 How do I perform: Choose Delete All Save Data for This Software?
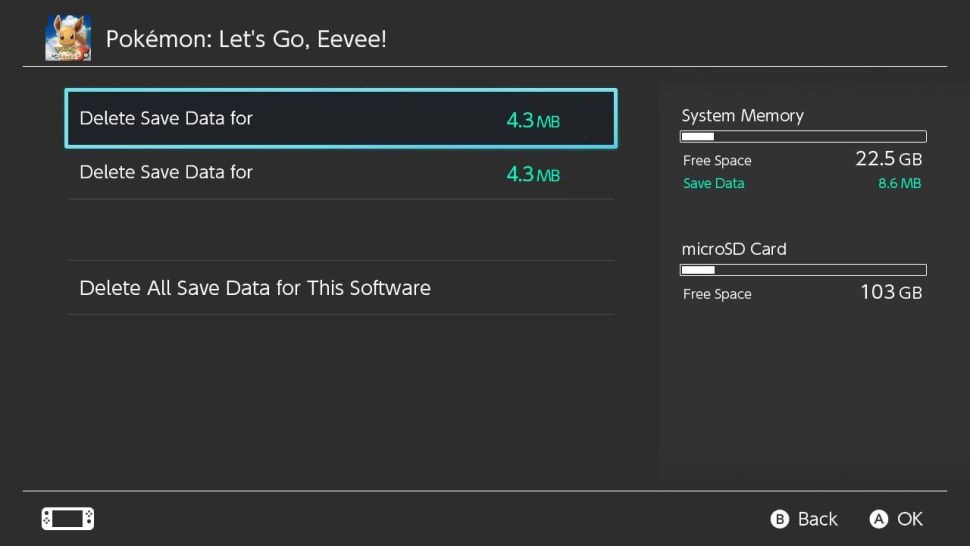(341, 288)
